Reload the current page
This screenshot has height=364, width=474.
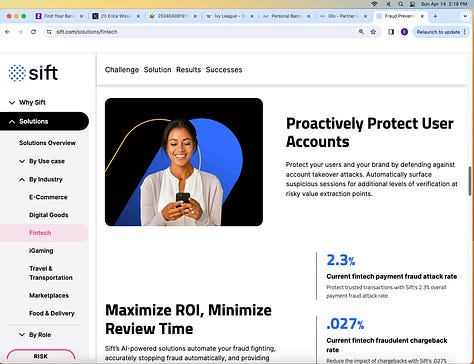coord(33,32)
